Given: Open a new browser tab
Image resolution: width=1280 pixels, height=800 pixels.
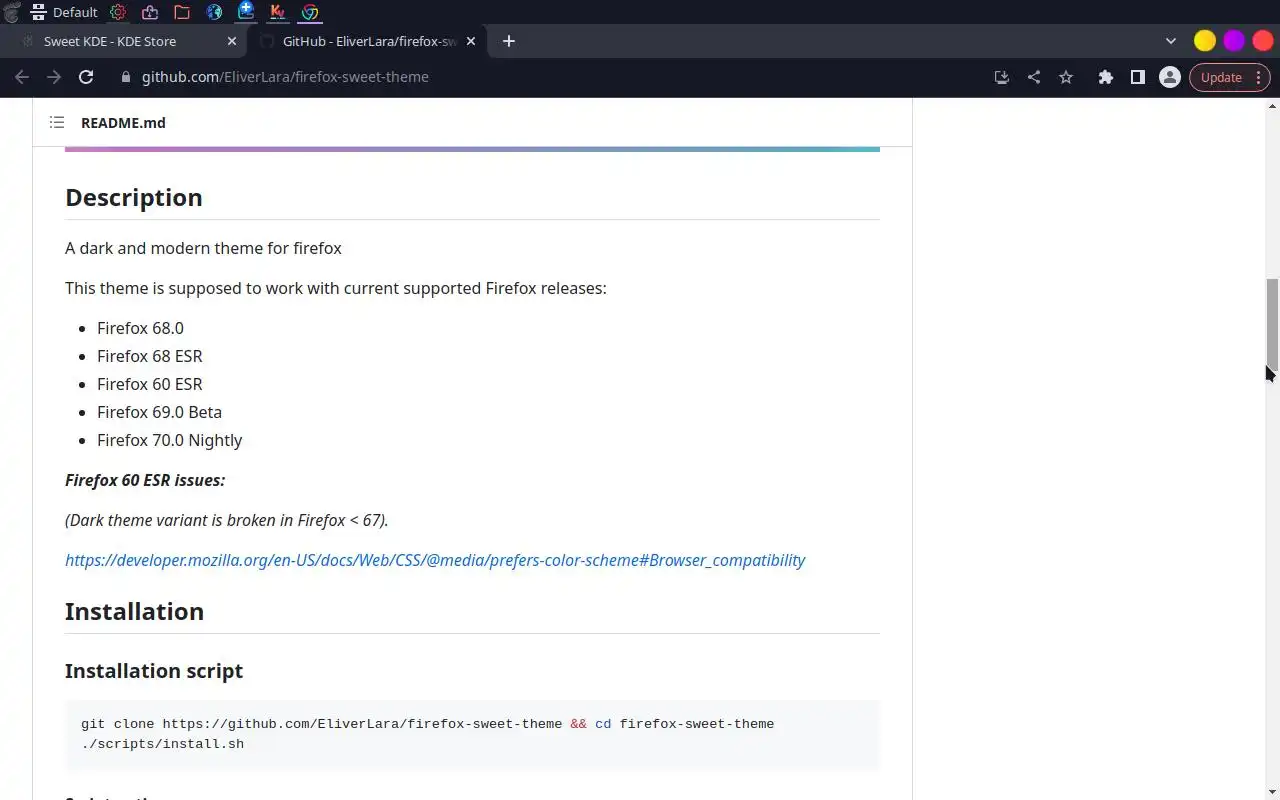Looking at the screenshot, I should pyautogui.click(x=509, y=41).
